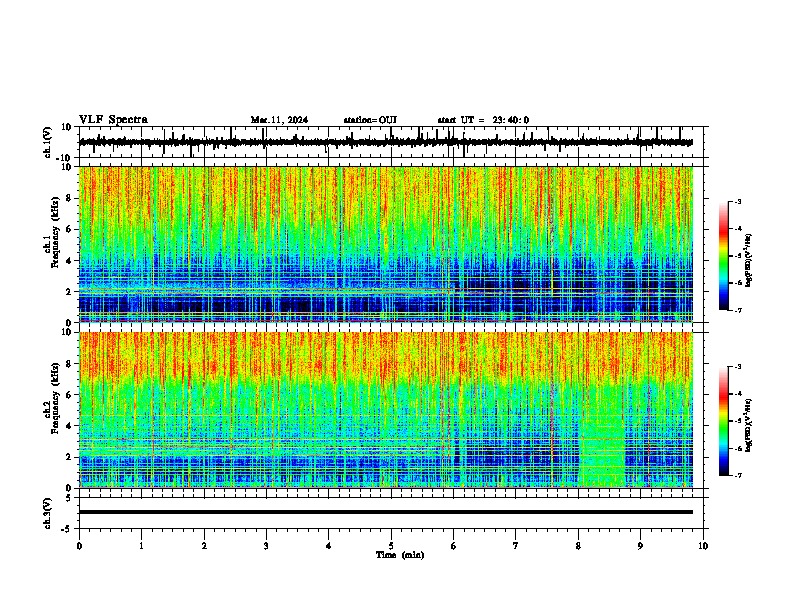792x612 pixels.
Task: Click the "station=OUI" header label
Action: [x=370, y=120]
